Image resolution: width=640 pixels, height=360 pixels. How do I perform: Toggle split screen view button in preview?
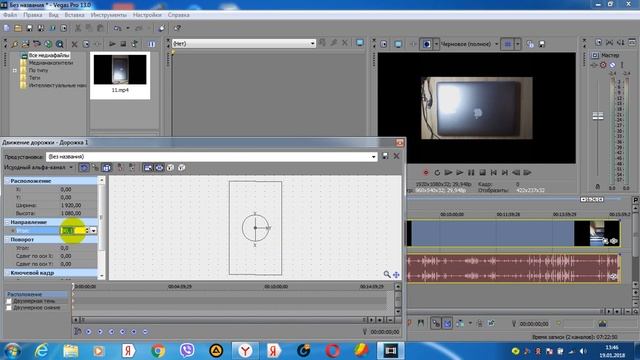tap(427, 44)
